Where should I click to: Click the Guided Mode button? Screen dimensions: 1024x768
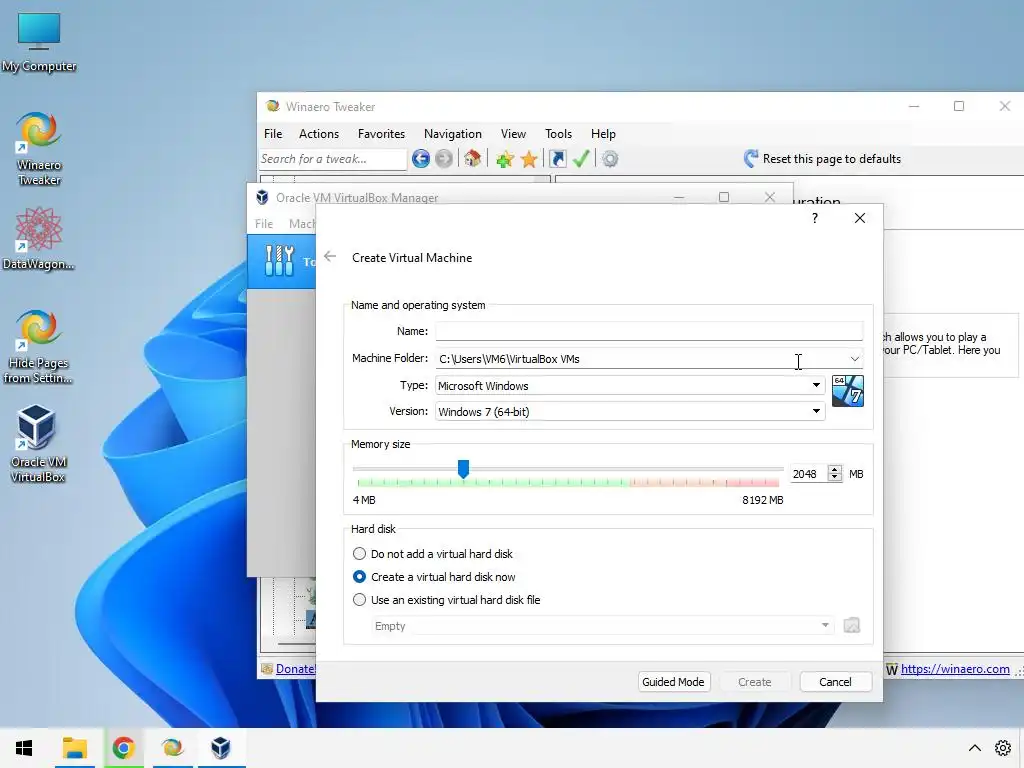[673, 682]
